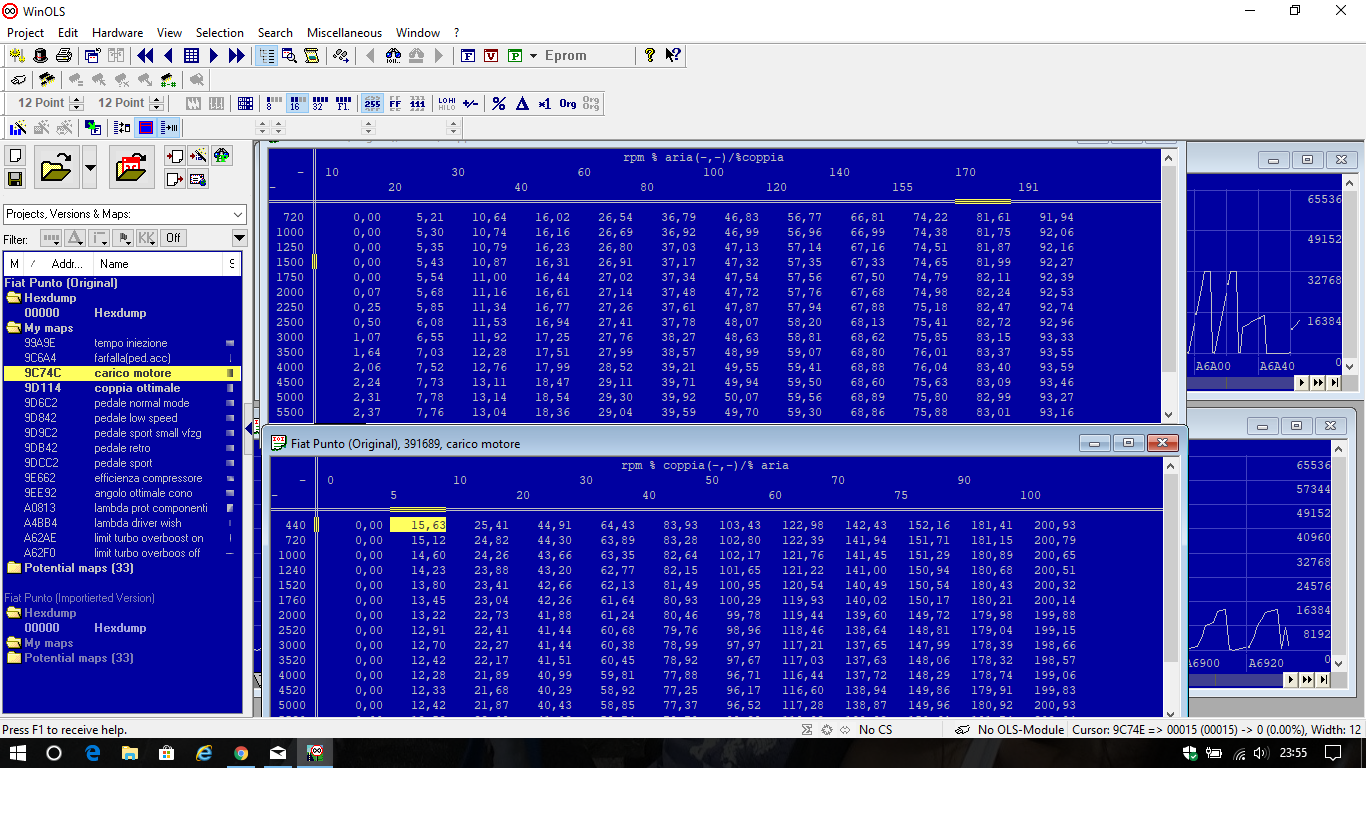The height and width of the screenshot is (833, 1366).
Task: Select the Org original values icon
Action: pyautogui.click(x=568, y=103)
